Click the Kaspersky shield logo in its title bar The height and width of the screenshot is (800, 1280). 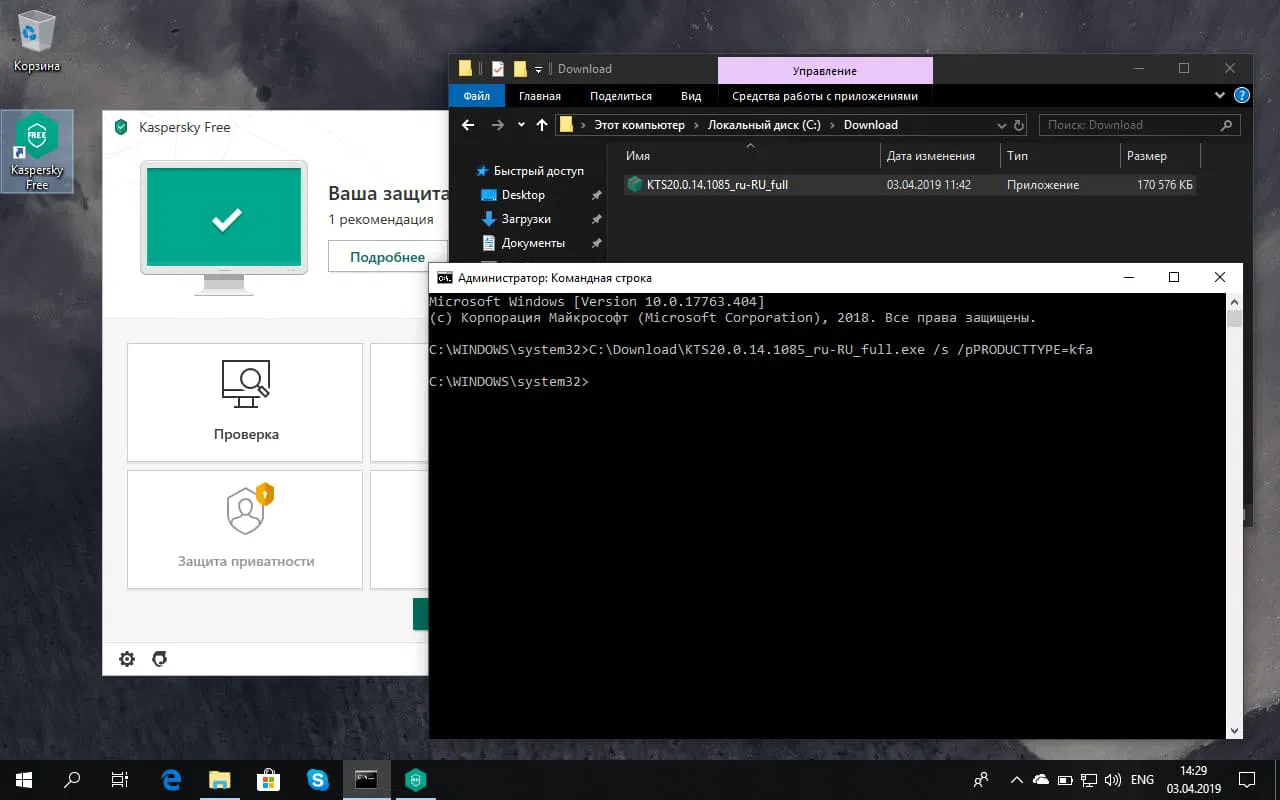click(x=121, y=127)
